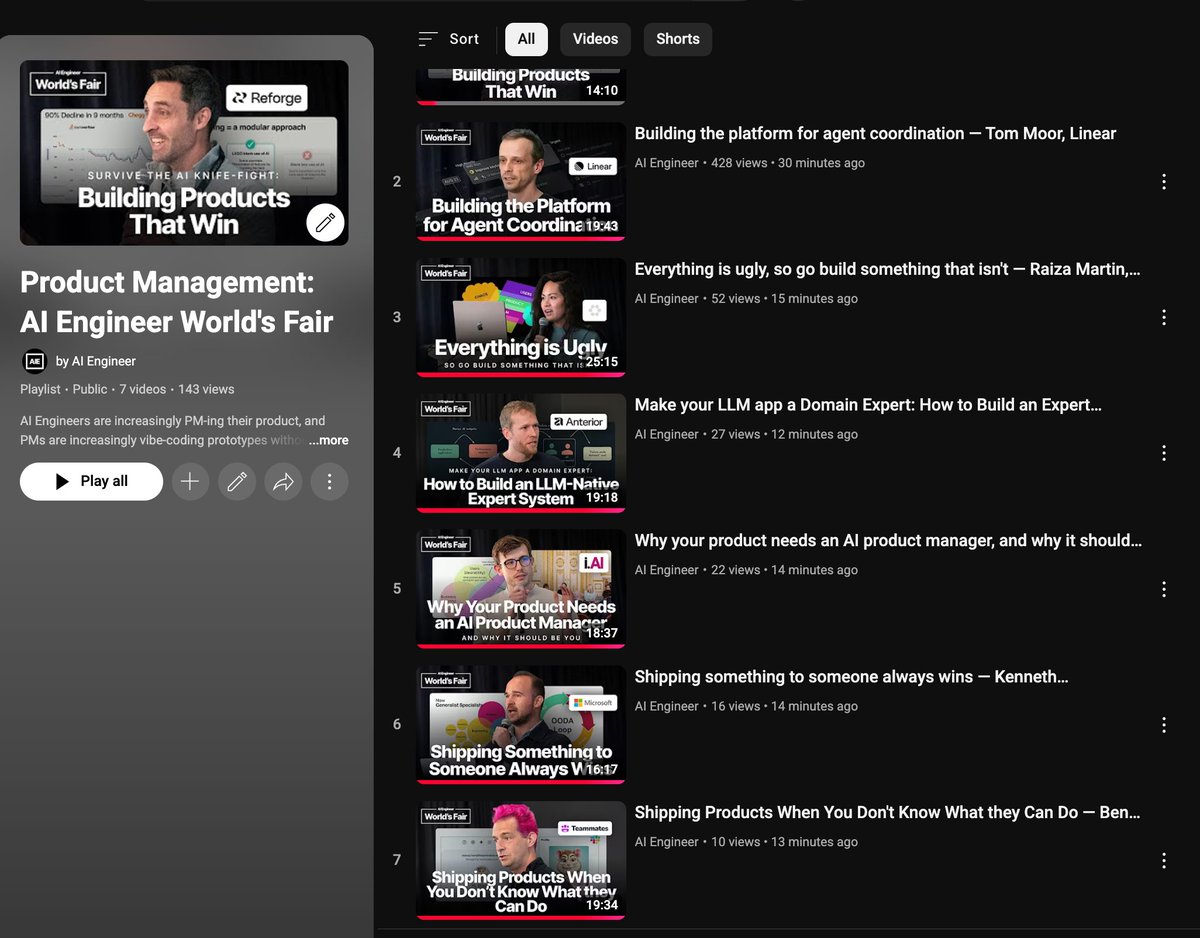Click the plus icon to add videos
This screenshot has width=1200, height=938.
[190, 481]
